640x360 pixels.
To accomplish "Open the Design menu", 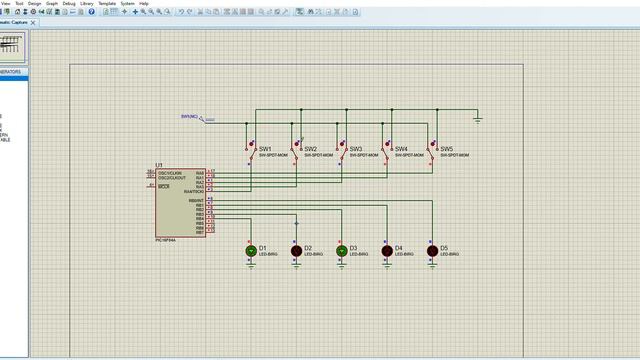I will [34, 3].
